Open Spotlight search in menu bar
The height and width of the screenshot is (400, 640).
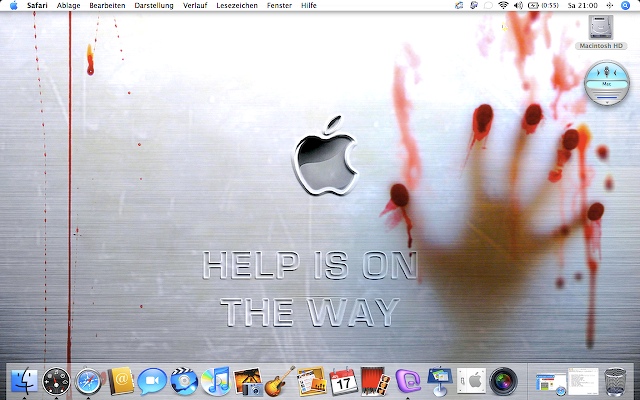click(x=628, y=6)
